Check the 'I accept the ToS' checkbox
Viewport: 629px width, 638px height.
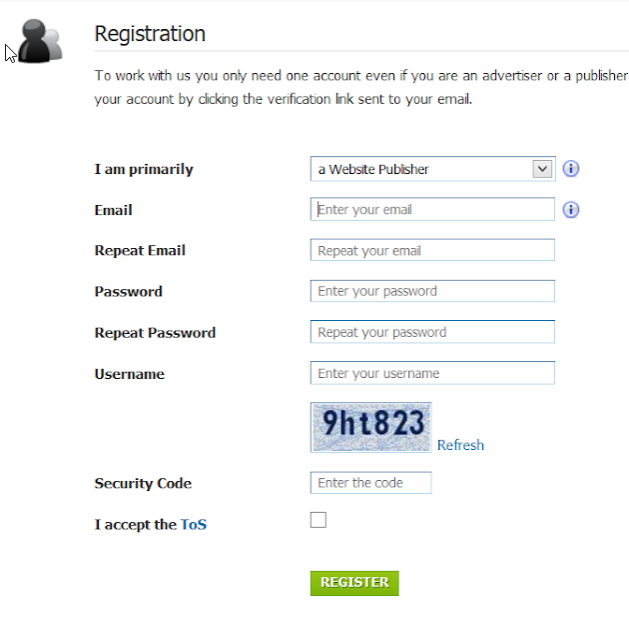pos(318,520)
